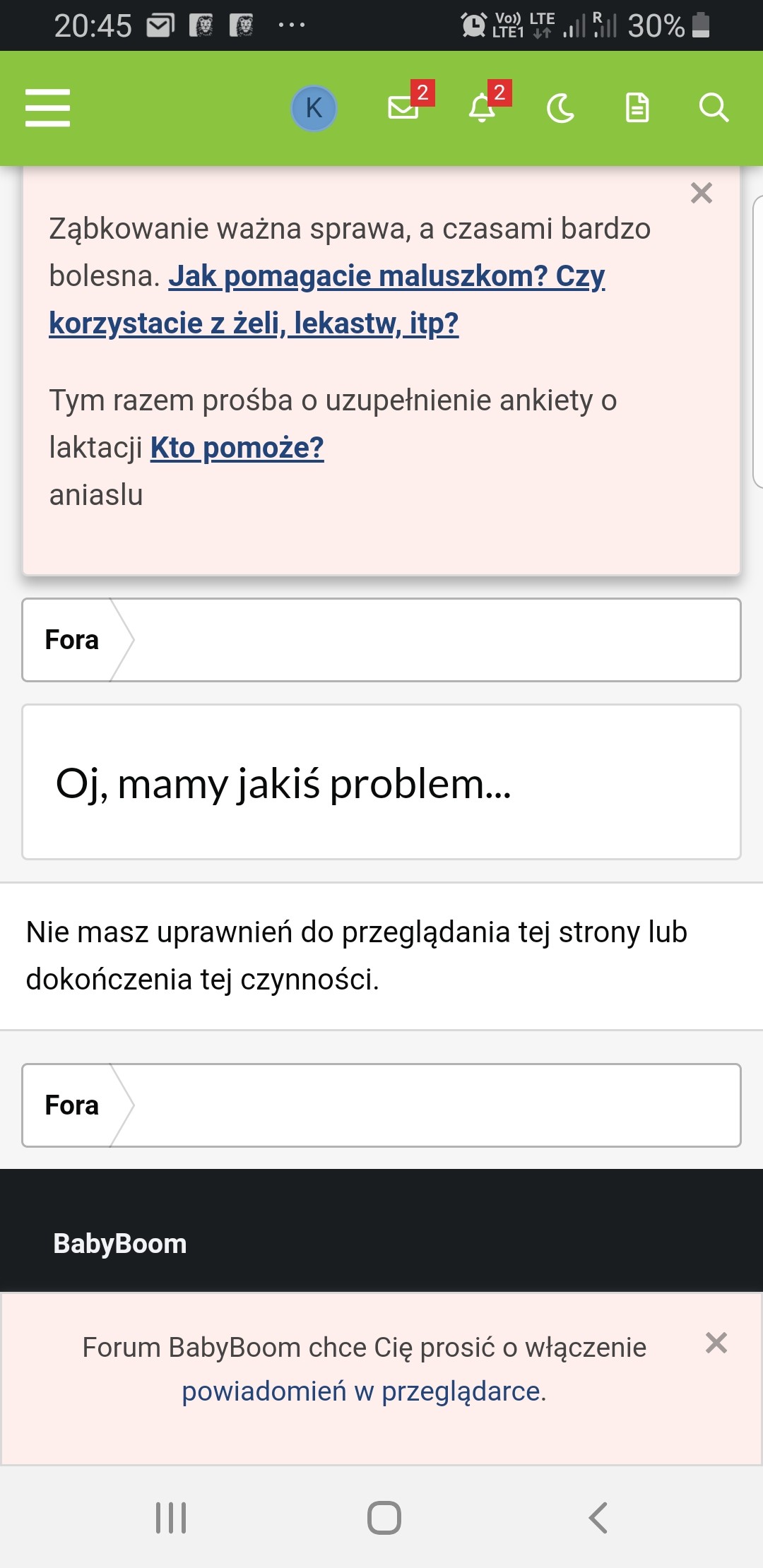Open the private messages envelope icon
This screenshot has width=763, height=1568.
point(404,108)
